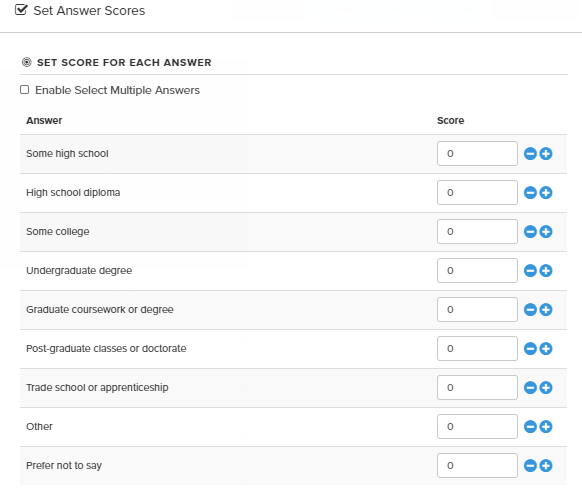Viewport: 582px width, 494px height.
Task: Add row after Trade school or apprenticeship
Action: 546,387
